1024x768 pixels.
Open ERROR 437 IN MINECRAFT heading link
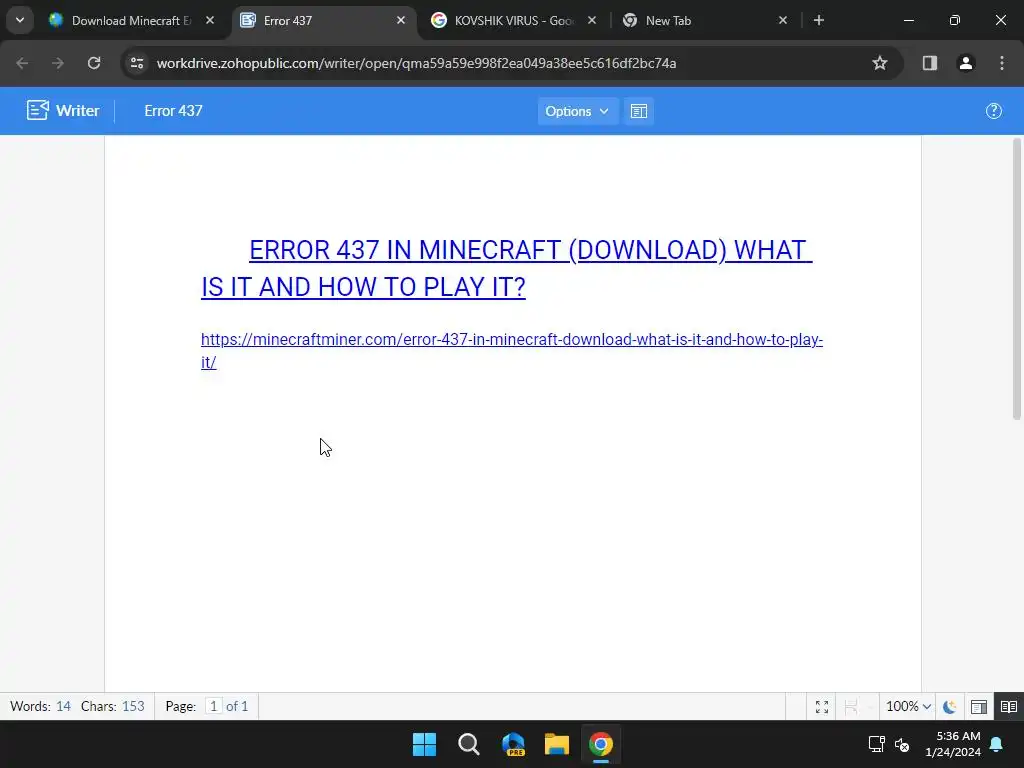[x=507, y=268]
